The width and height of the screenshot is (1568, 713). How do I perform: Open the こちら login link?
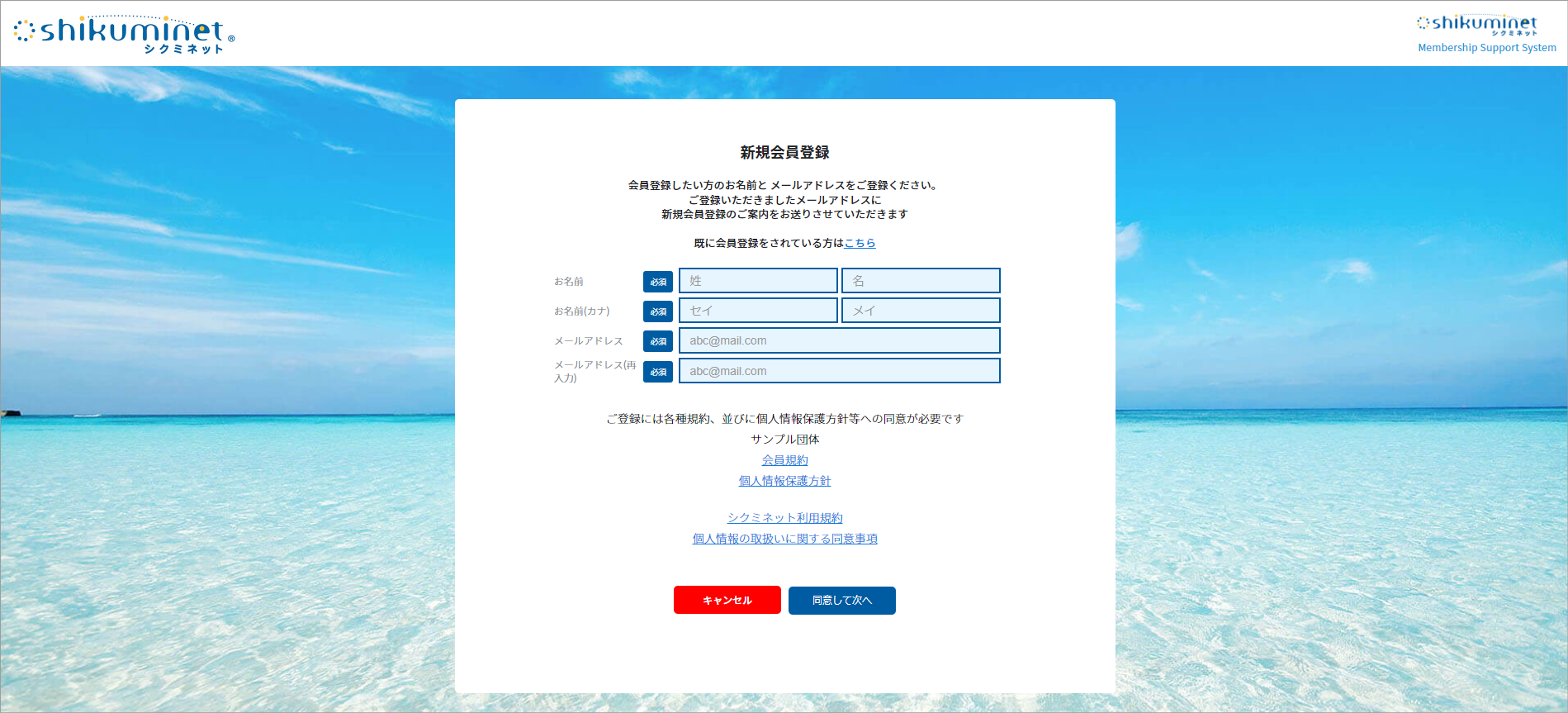[x=860, y=243]
